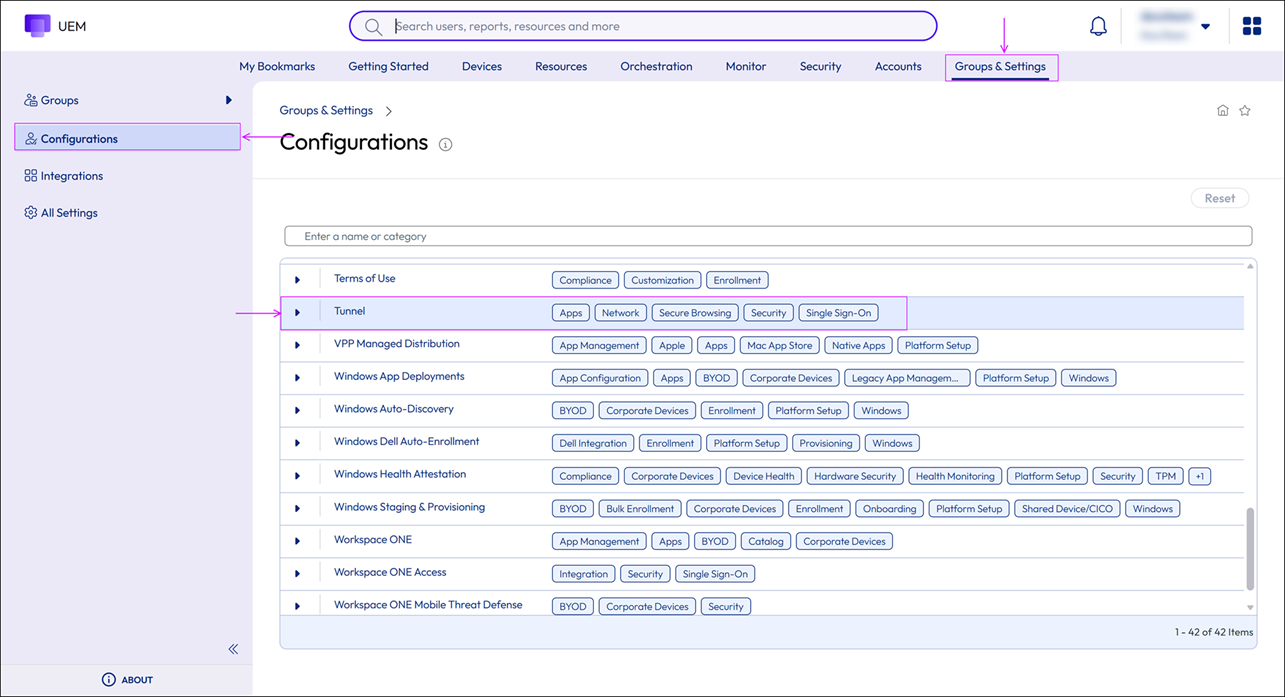Click the info icon beside Configurations title

point(446,144)
